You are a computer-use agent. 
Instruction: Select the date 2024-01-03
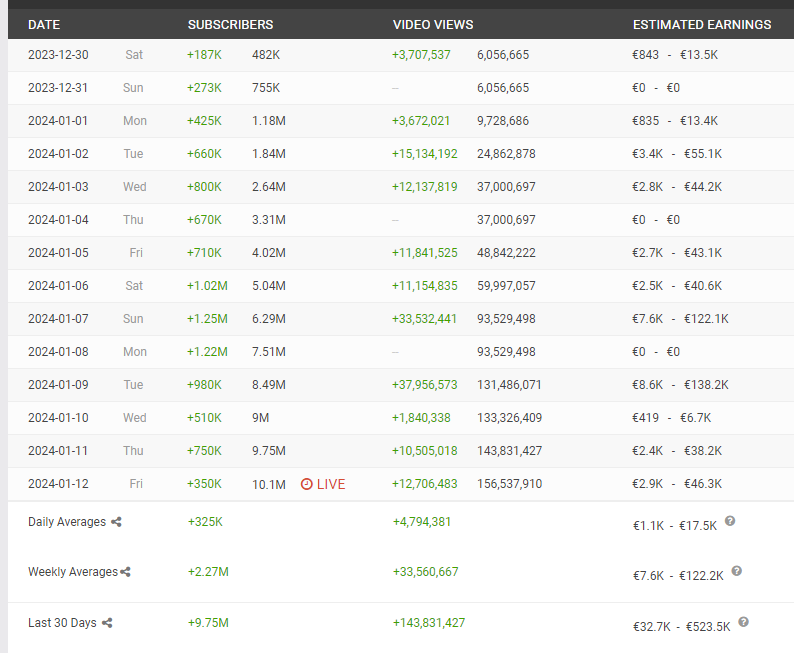58,186
